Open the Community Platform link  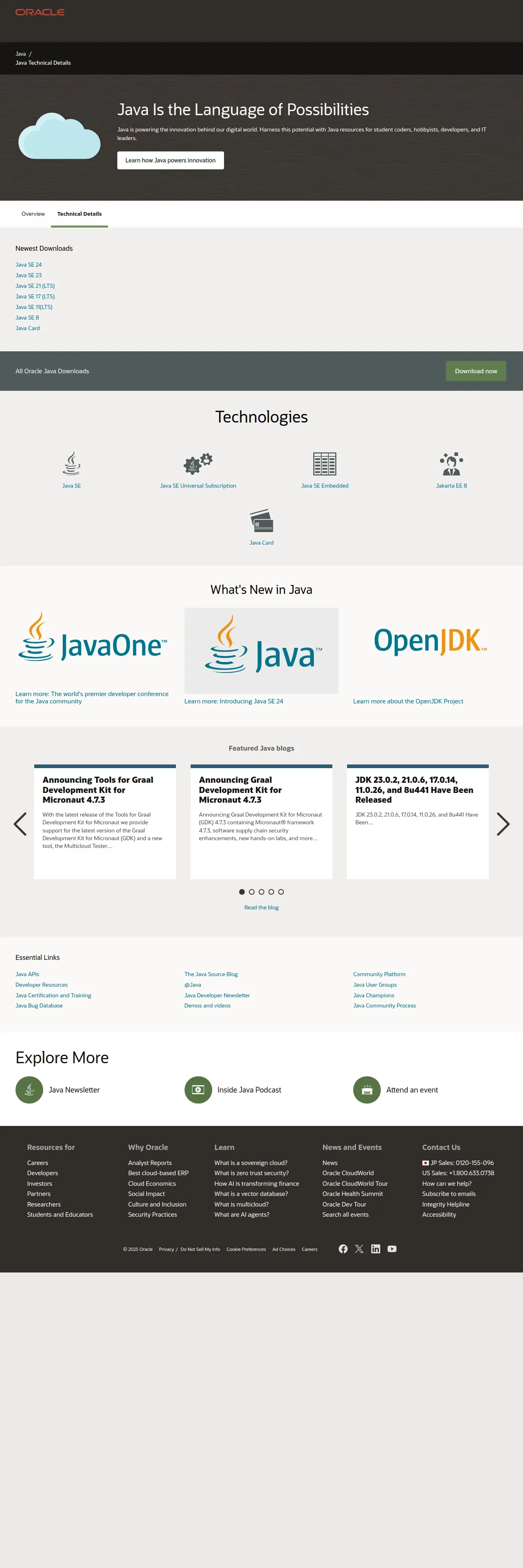click(379, 974)
